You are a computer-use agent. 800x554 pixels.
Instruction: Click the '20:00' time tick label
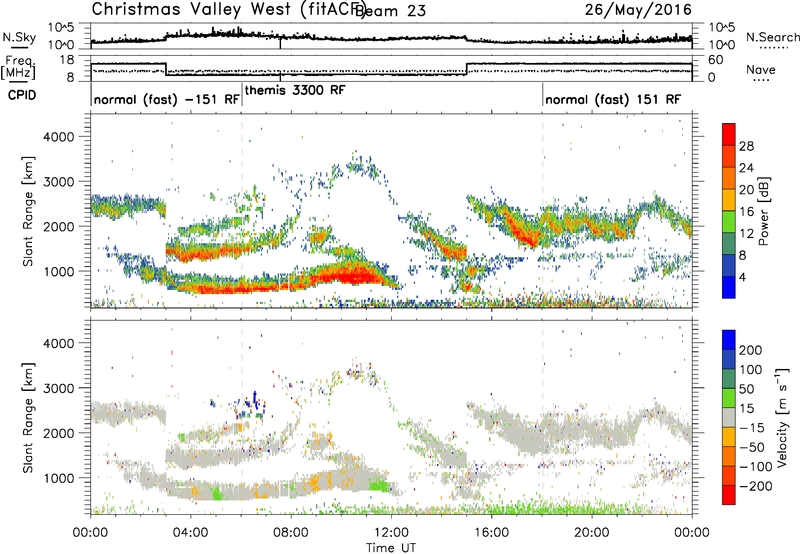pyautogui.click(x=591, y=533)
